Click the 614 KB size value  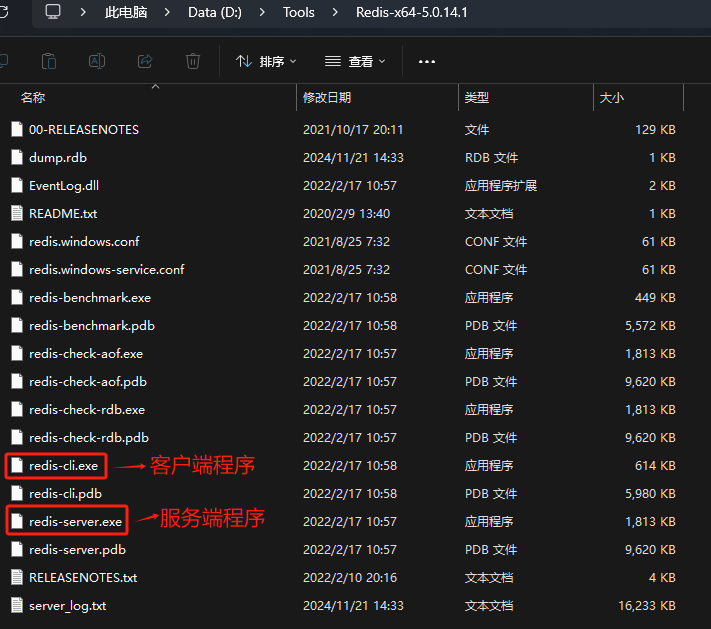coord(655,466)
